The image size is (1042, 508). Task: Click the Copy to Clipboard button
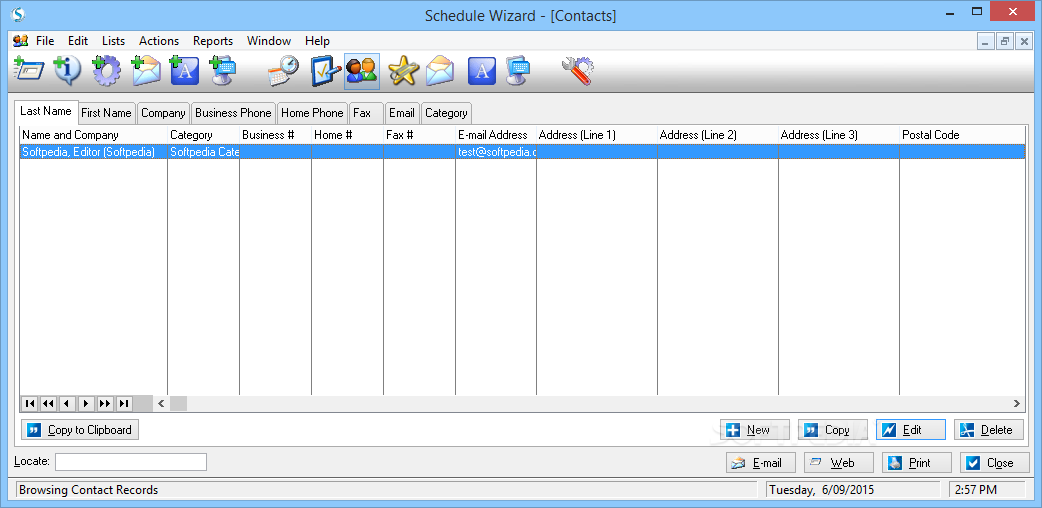80,430
